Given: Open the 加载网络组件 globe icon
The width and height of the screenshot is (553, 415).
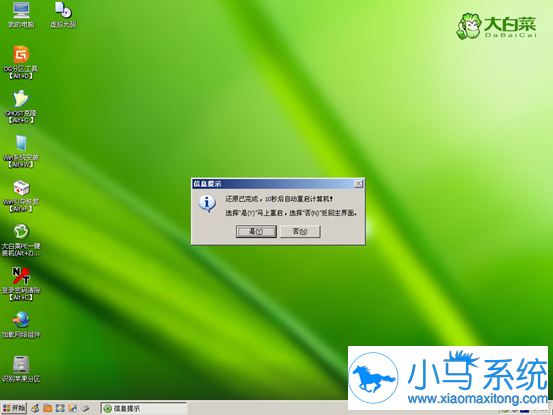Looking at the screenshot, I should 21,324.
